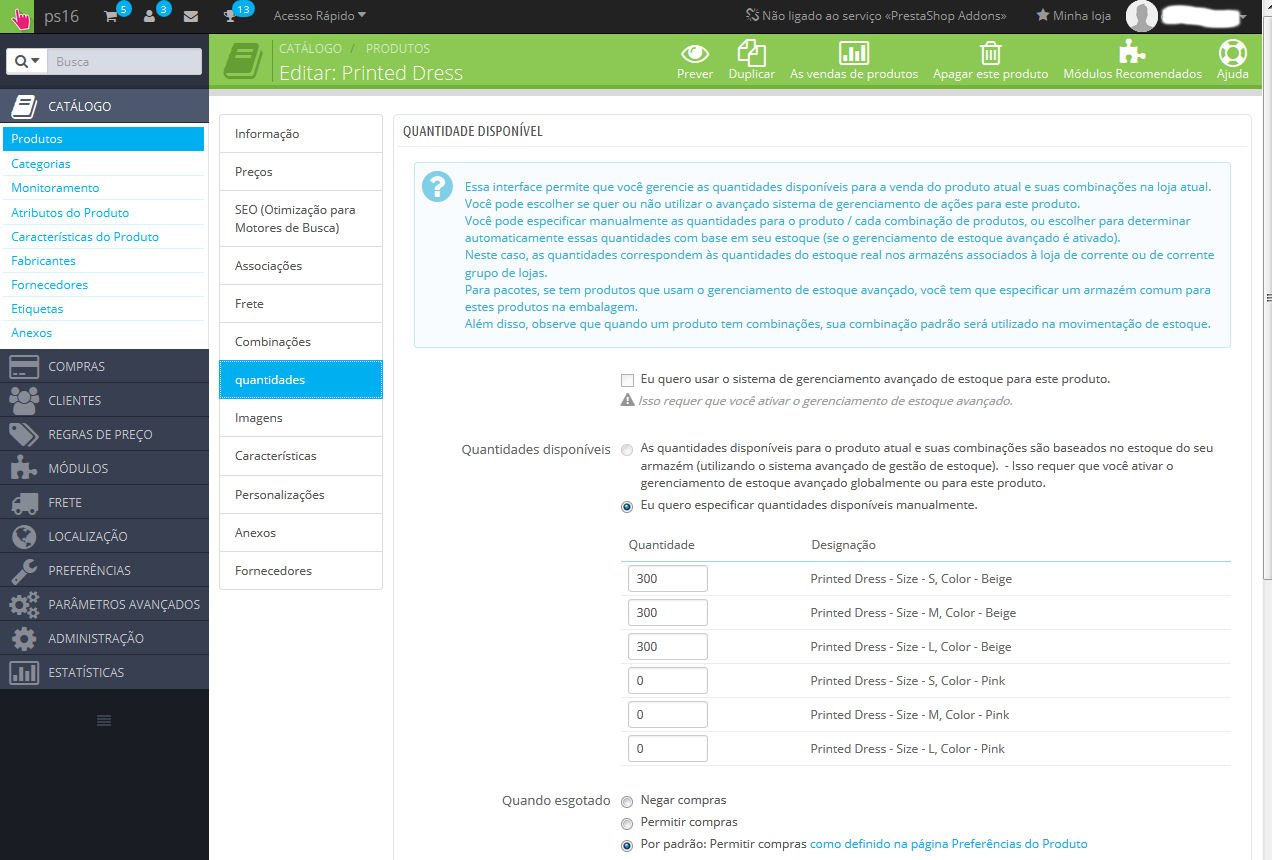Edit quantity for Size M Beige
Screen dimensions: 1272x860
668,613
